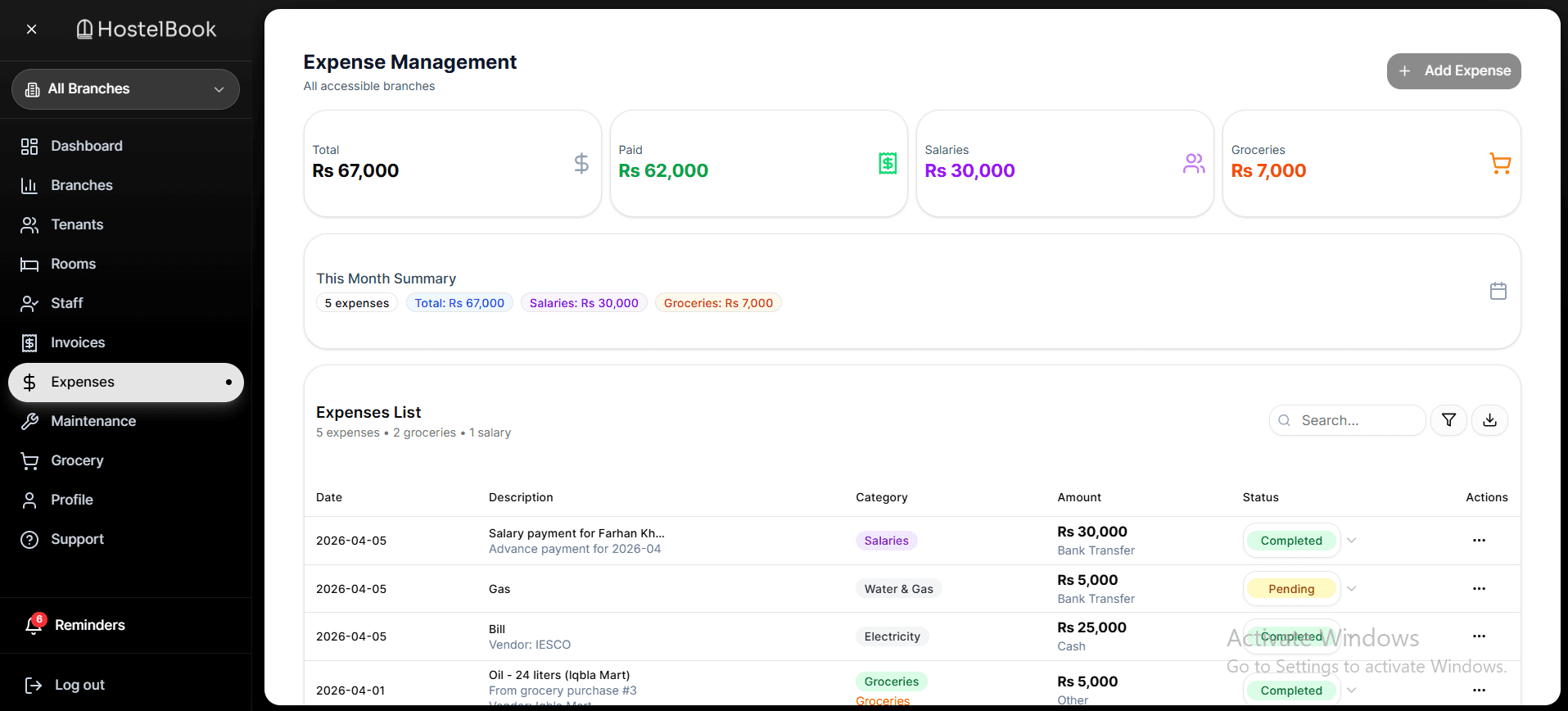Click the HostelBook logo

point(147,29)
